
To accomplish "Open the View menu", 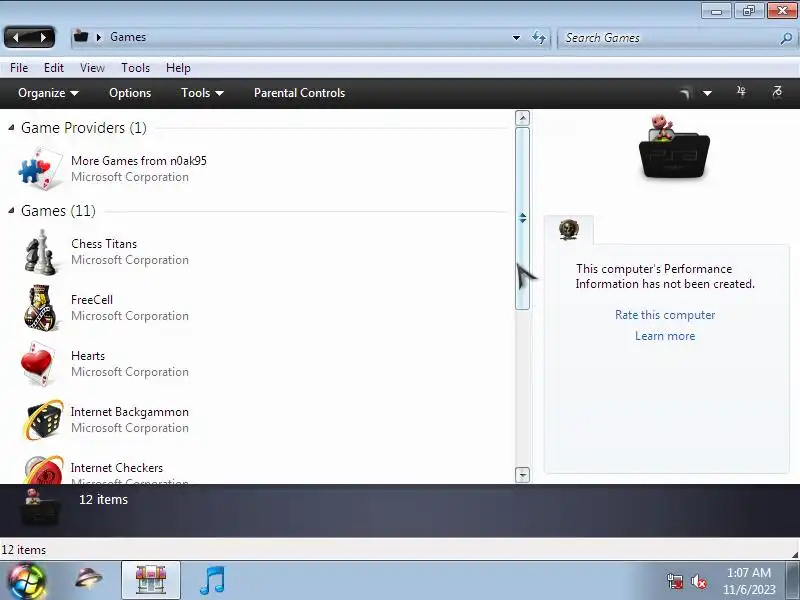I will tap(92, 67).
